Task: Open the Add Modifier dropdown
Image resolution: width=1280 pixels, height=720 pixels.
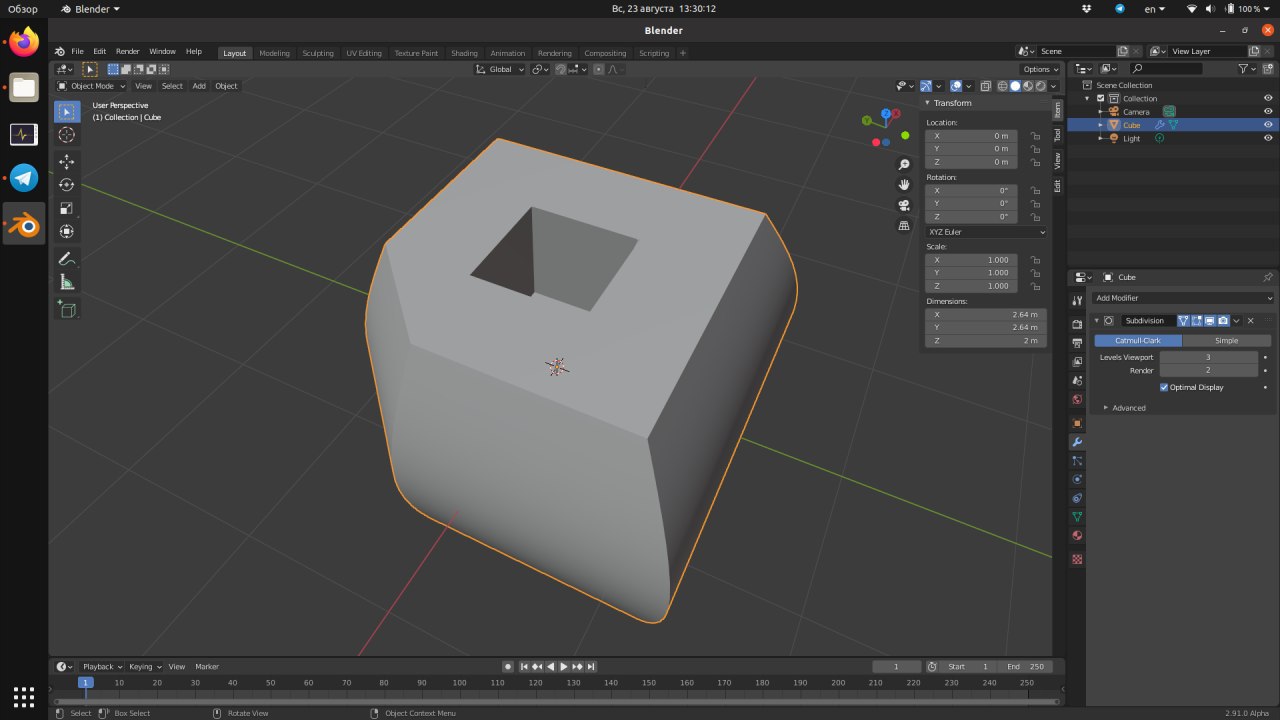Action: (1184, 298)
